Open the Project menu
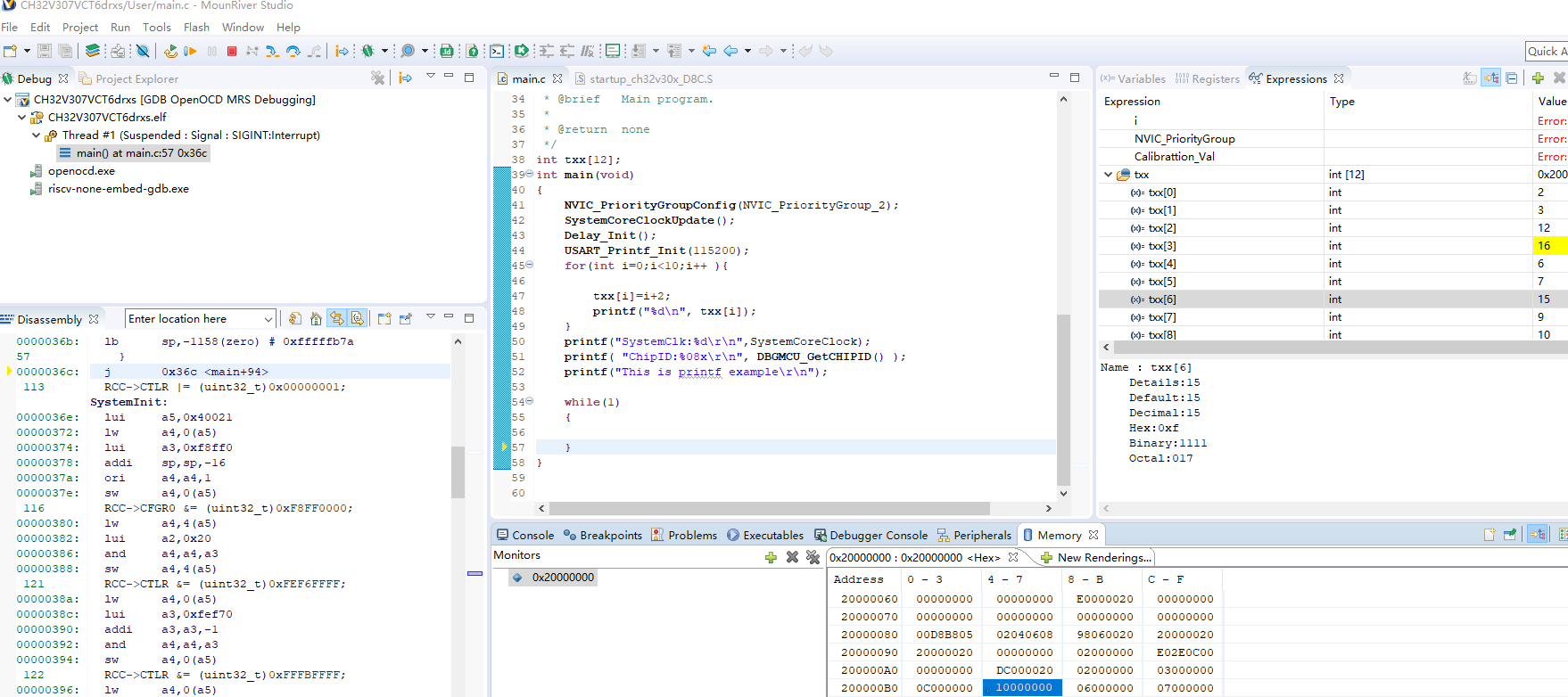The width and height of the screenshot is (1568, 697). click(80, 28)
